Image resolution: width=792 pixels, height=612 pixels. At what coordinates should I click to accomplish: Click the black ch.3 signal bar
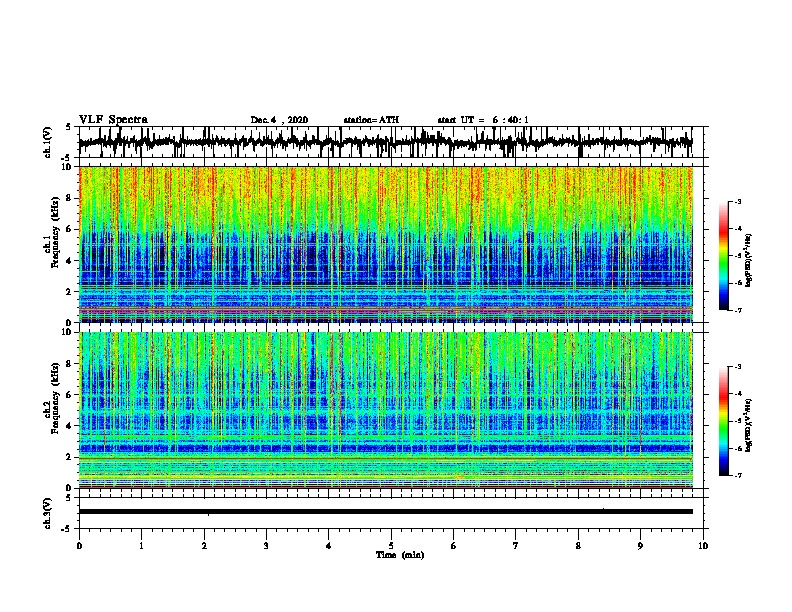pos(385,512)
